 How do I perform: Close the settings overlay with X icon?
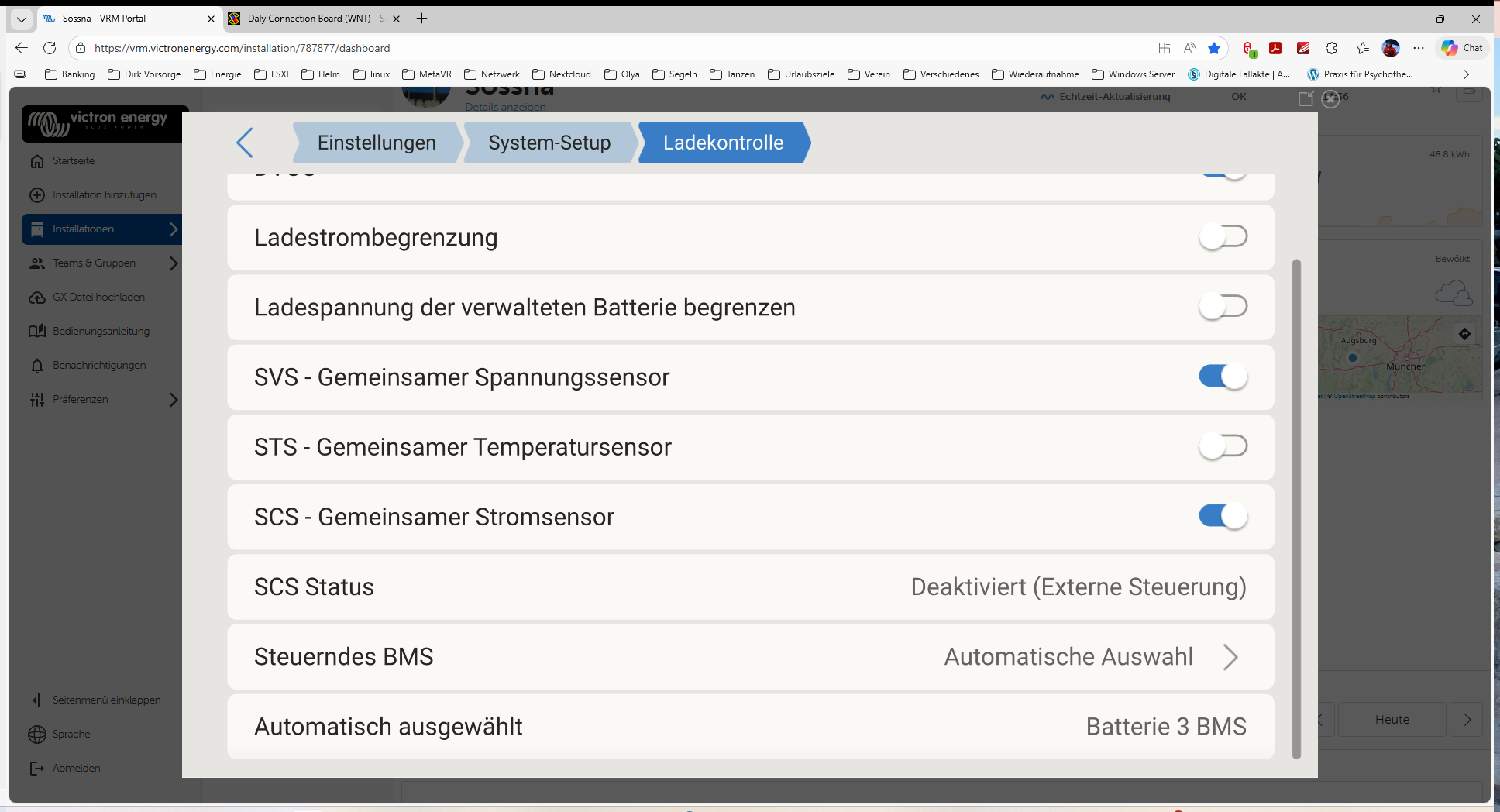tap(1330, 98)
